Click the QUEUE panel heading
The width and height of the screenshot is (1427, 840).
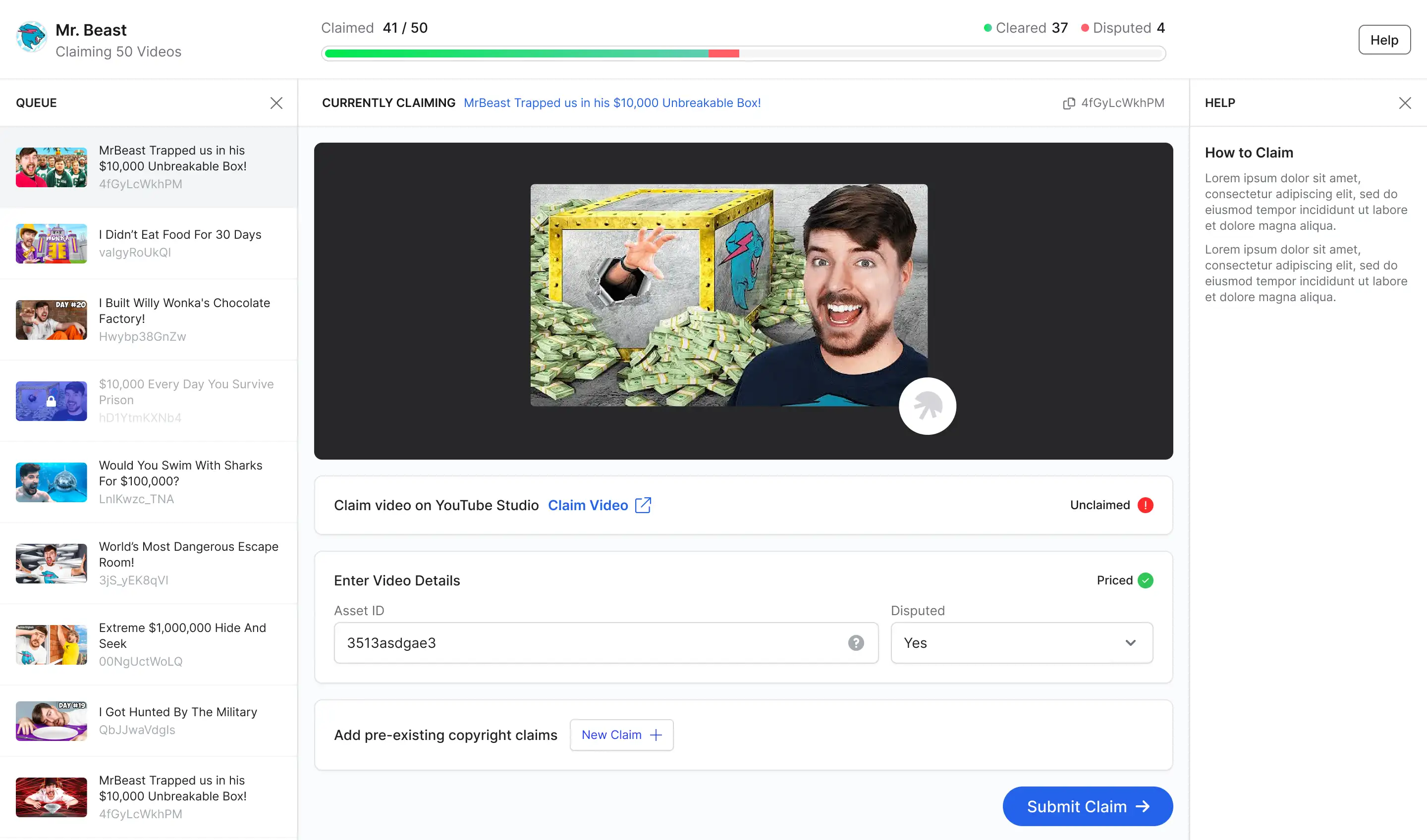[36, 103]
